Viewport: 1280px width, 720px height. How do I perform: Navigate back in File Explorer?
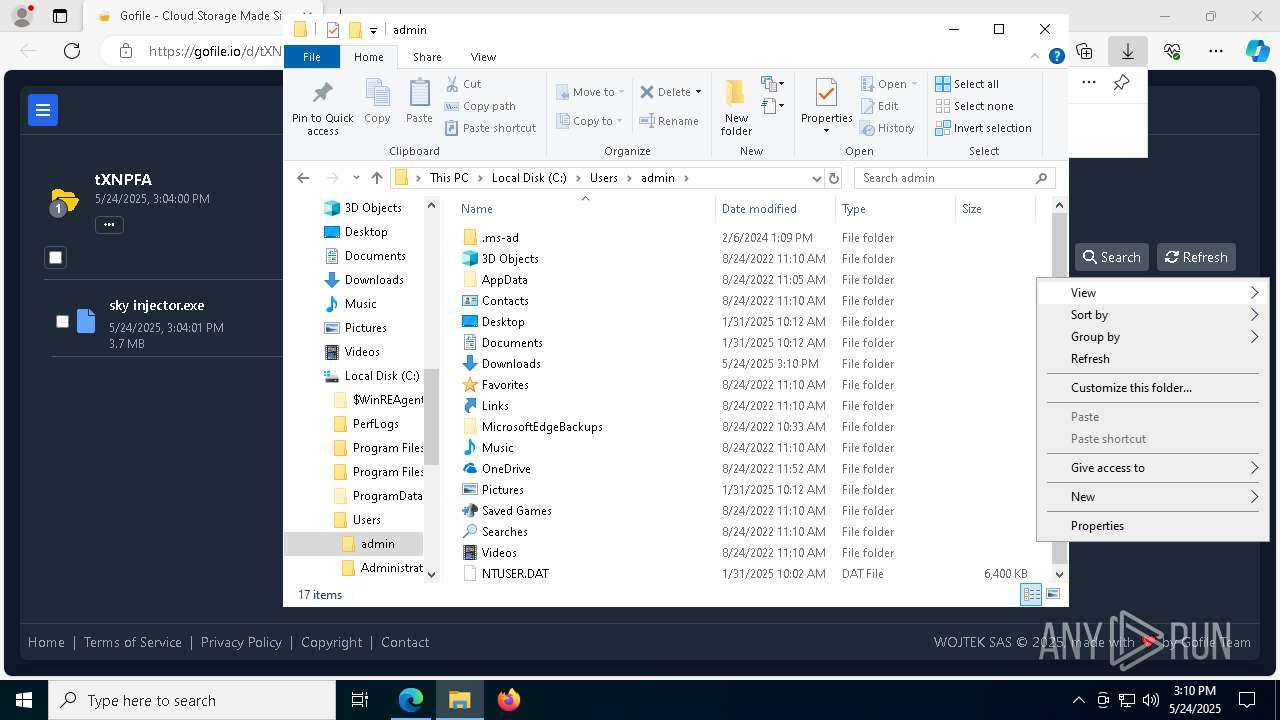(303, 178)
